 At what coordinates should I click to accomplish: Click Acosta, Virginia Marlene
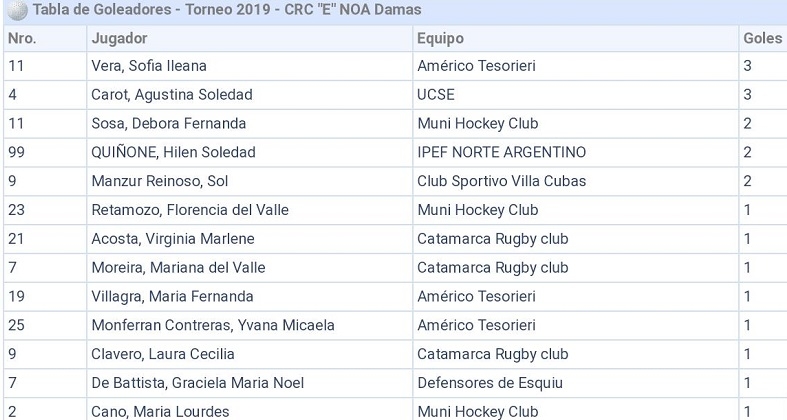pyautogui.click(x=173, y=239)
